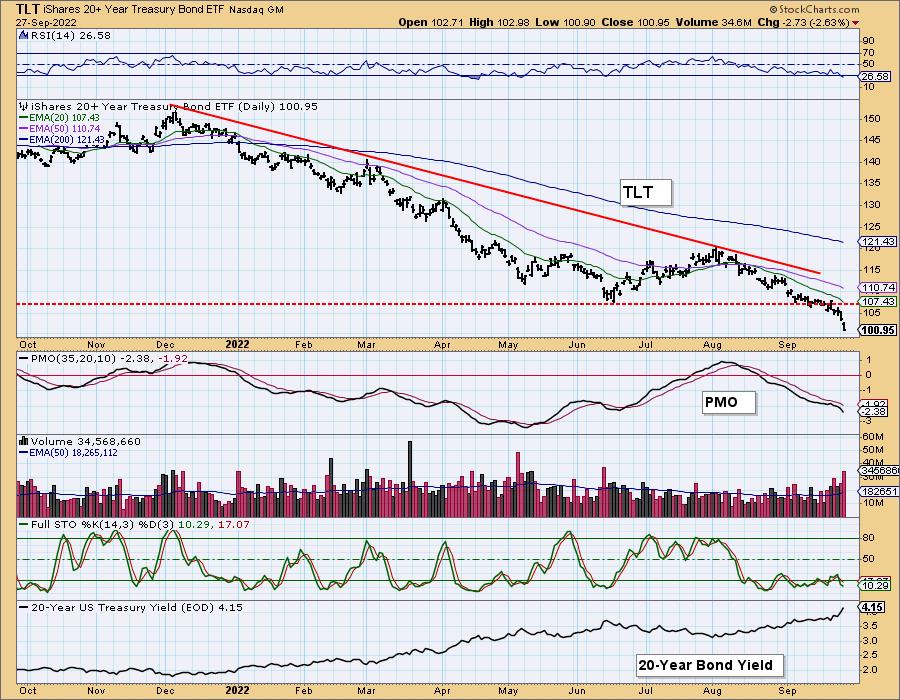
Task: Click the EMA(20) 107.43 legend entry
Action: [59, 118]
